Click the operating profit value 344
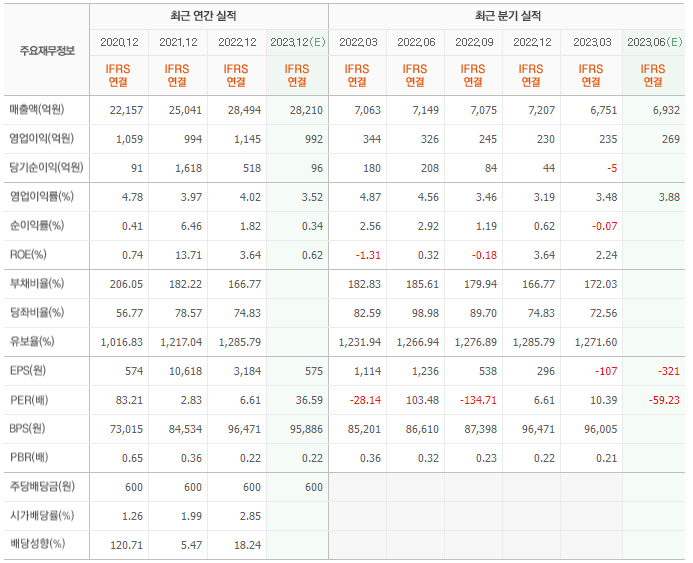The width and height of the screenshot is (693, 563). click(372, 139)
